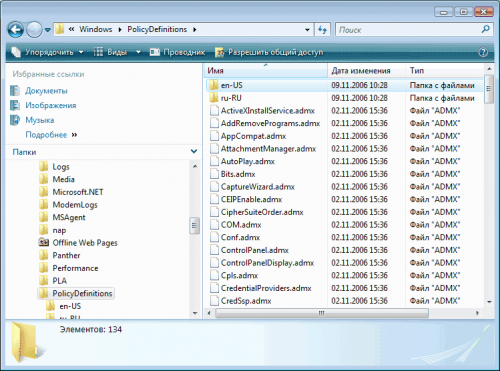Click CEIPEnable.admx file icon
The image size is (500, 371).
[x=214, y=199]
